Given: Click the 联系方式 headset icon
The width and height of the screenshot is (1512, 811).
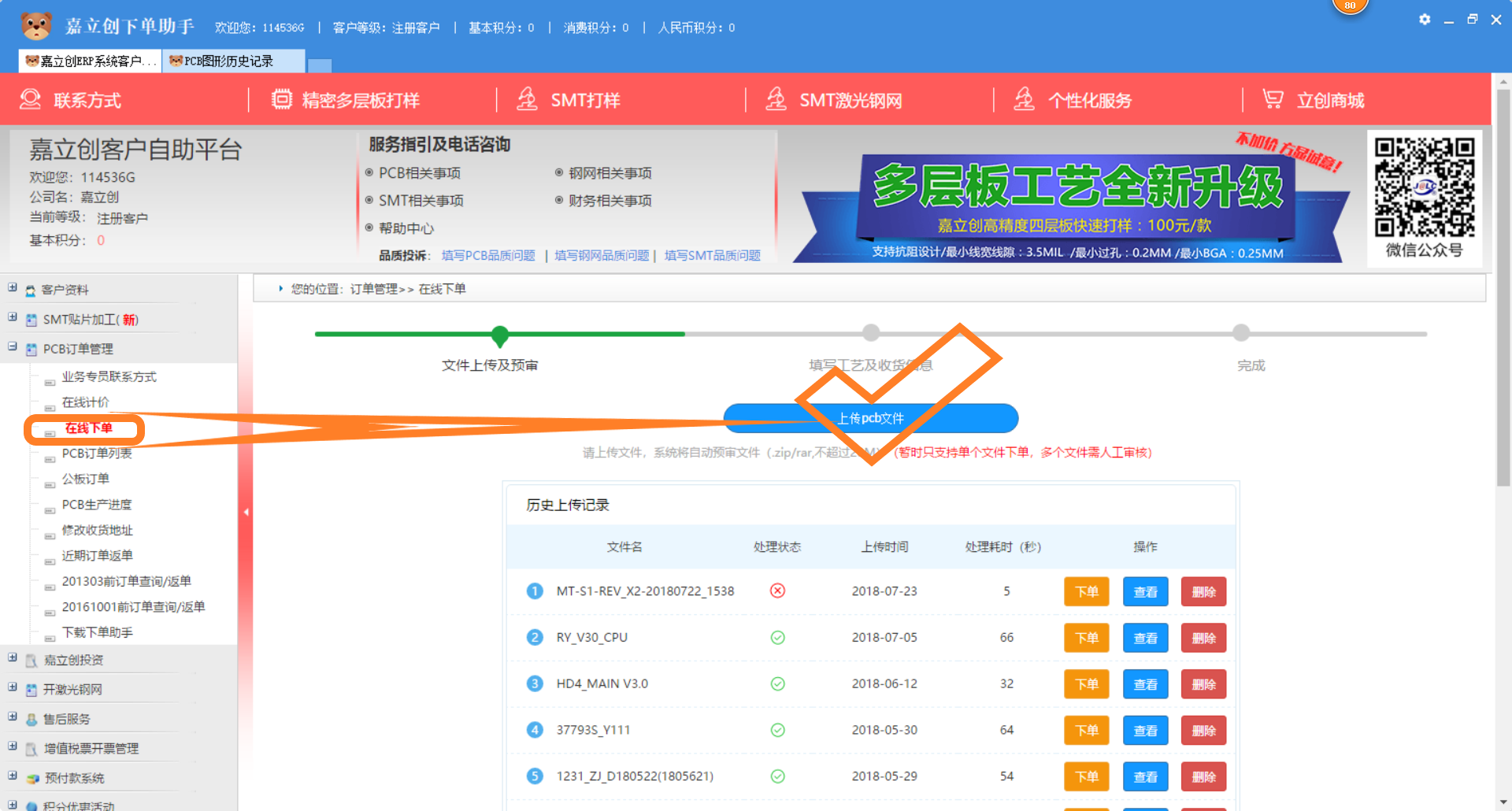Looking at the screenshot, I should (30, 100).
